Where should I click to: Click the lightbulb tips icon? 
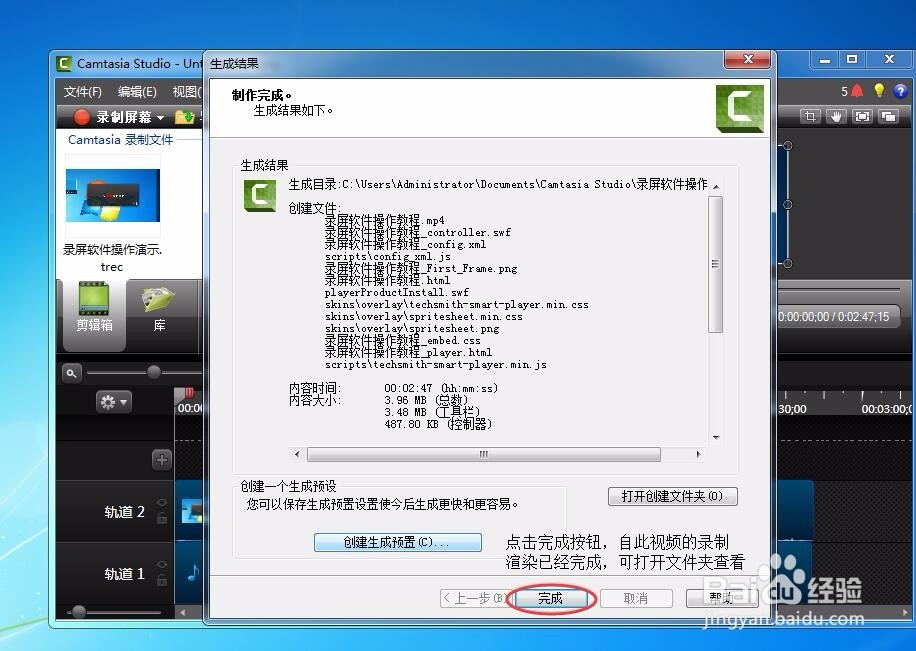coord(879,91)
